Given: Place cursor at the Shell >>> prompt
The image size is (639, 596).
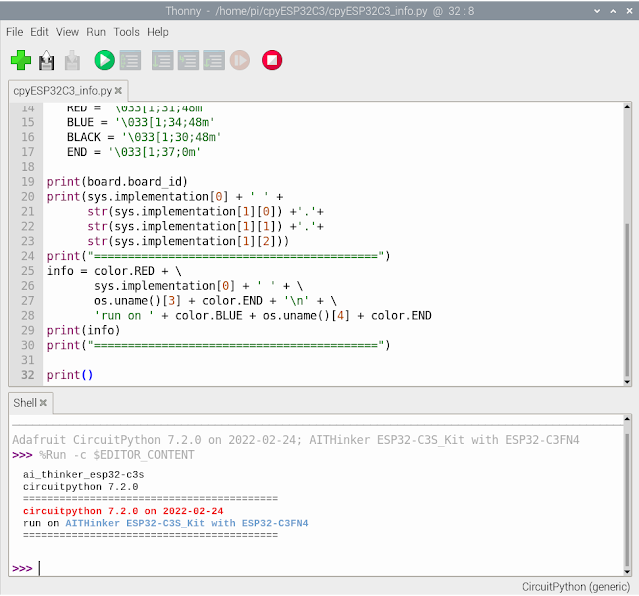Looking at the screenshot, I should (x=40, y=568).
